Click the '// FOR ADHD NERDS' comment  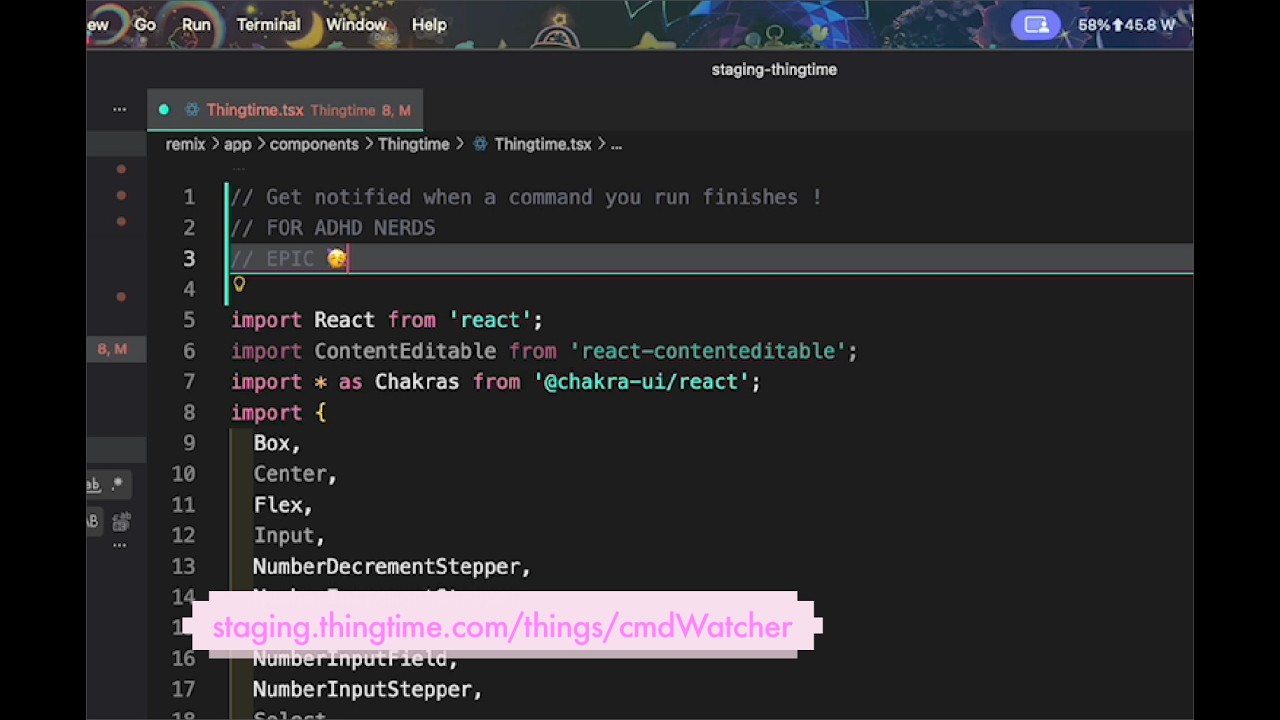(333, 228)
